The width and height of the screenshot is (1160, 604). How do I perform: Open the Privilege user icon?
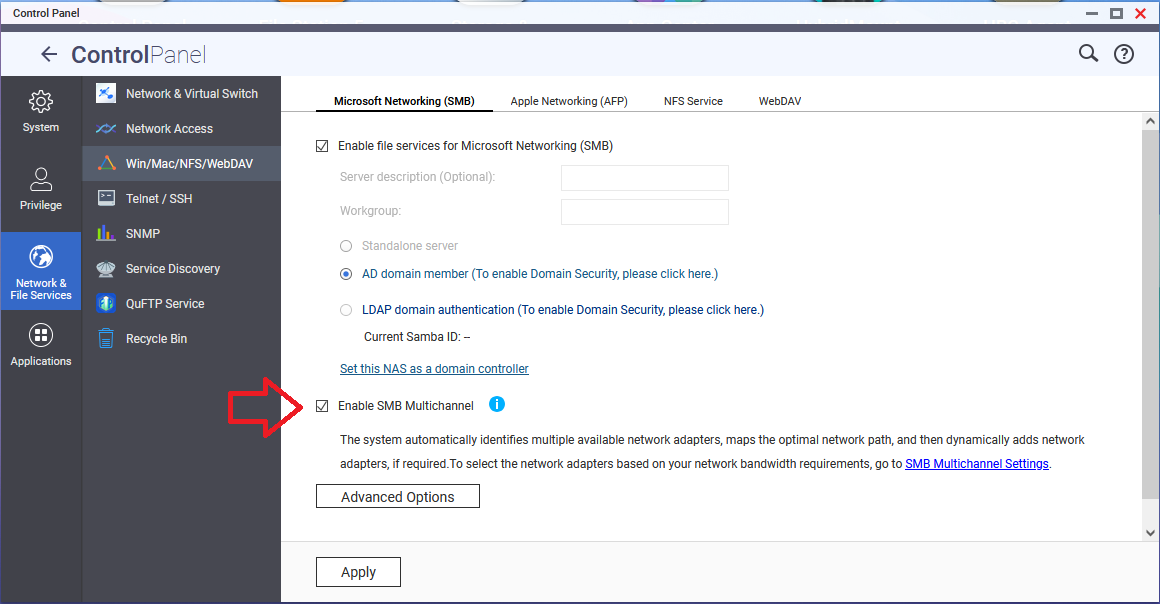click(x=41, y=180)
